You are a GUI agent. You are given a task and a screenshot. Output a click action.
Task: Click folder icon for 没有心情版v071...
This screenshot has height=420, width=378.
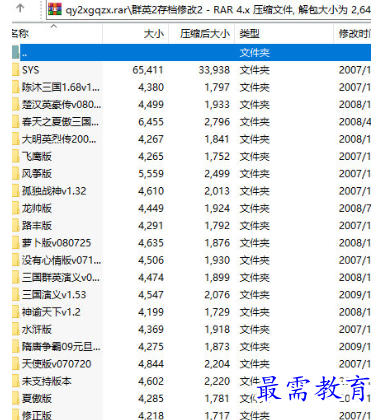[x=16, y=260]
